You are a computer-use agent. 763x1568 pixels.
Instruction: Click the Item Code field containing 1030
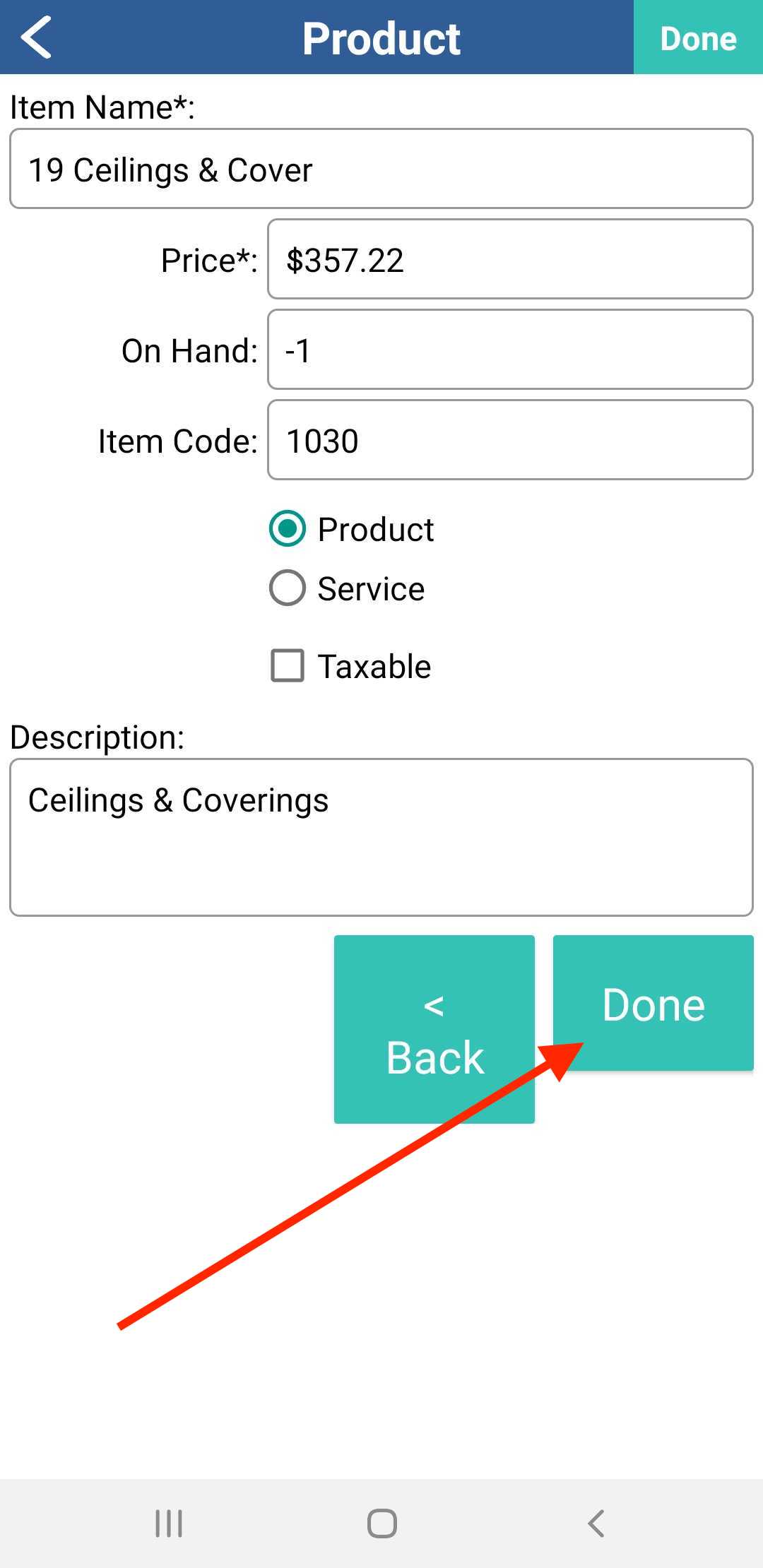click(510, 441)
